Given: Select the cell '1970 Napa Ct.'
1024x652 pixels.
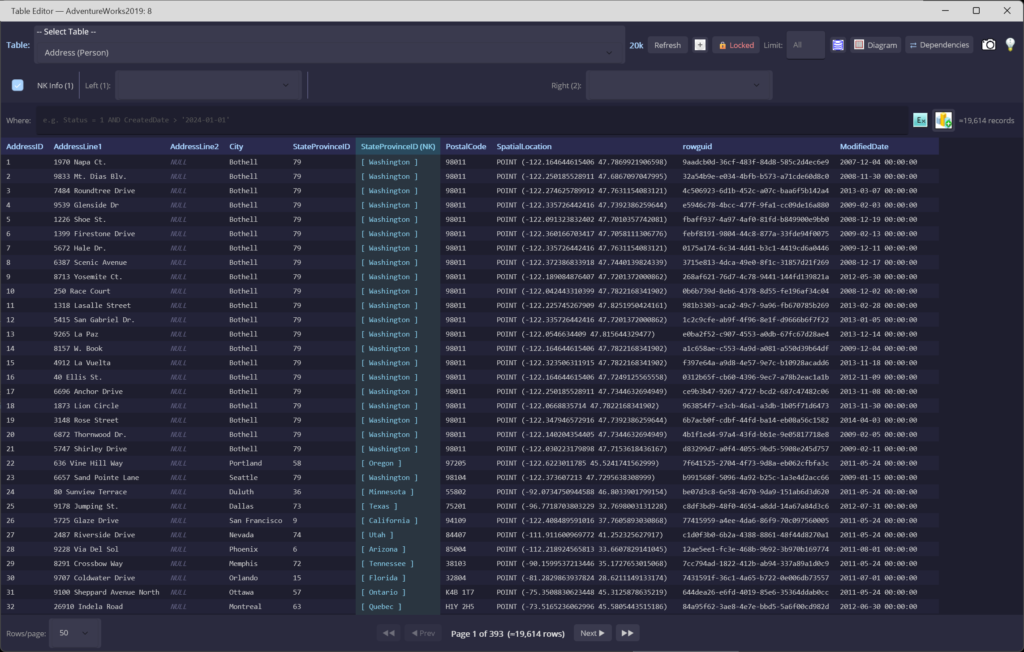Looking at the screenshot, I should coord(80,162).
